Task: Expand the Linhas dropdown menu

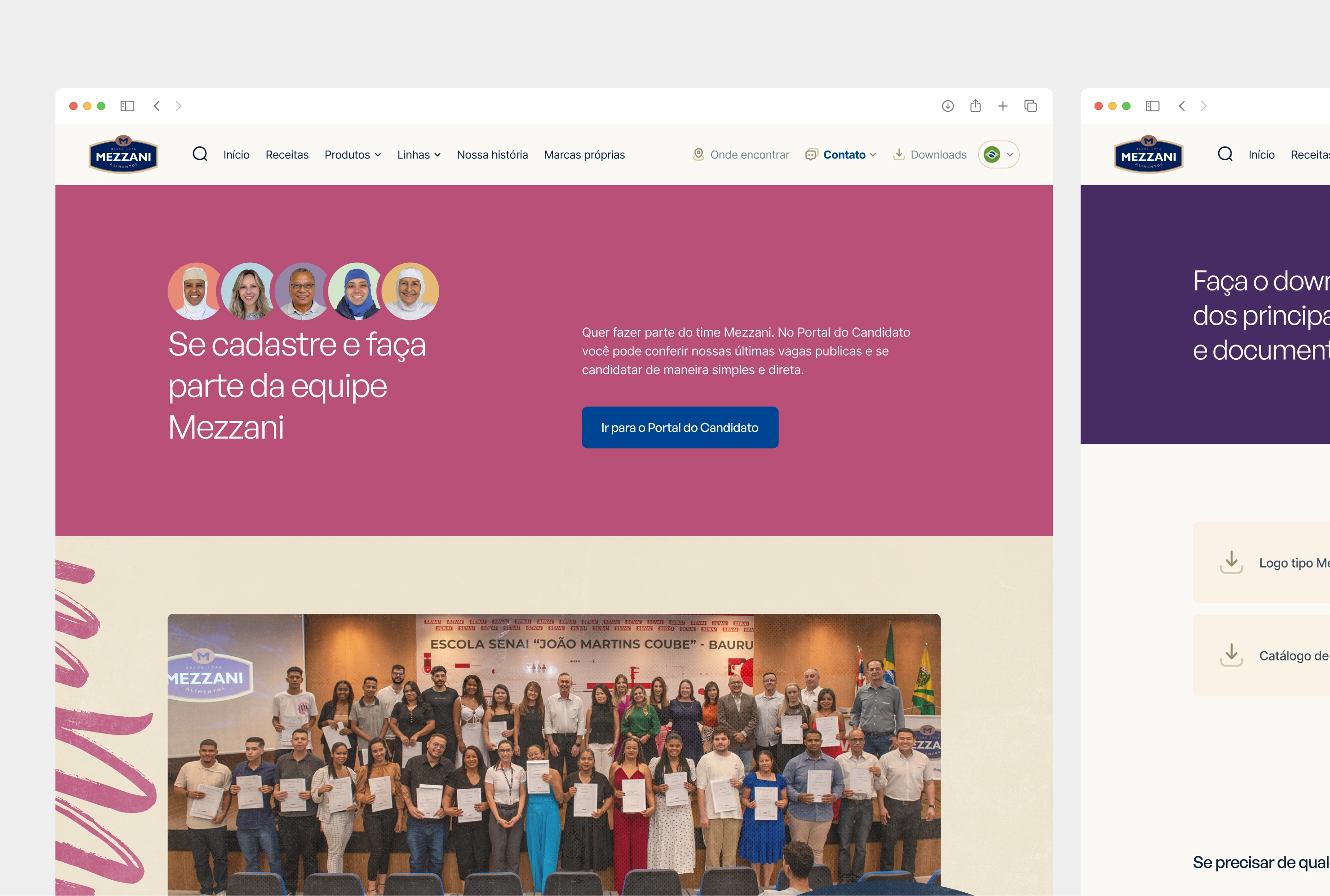Action: (419, 155)
